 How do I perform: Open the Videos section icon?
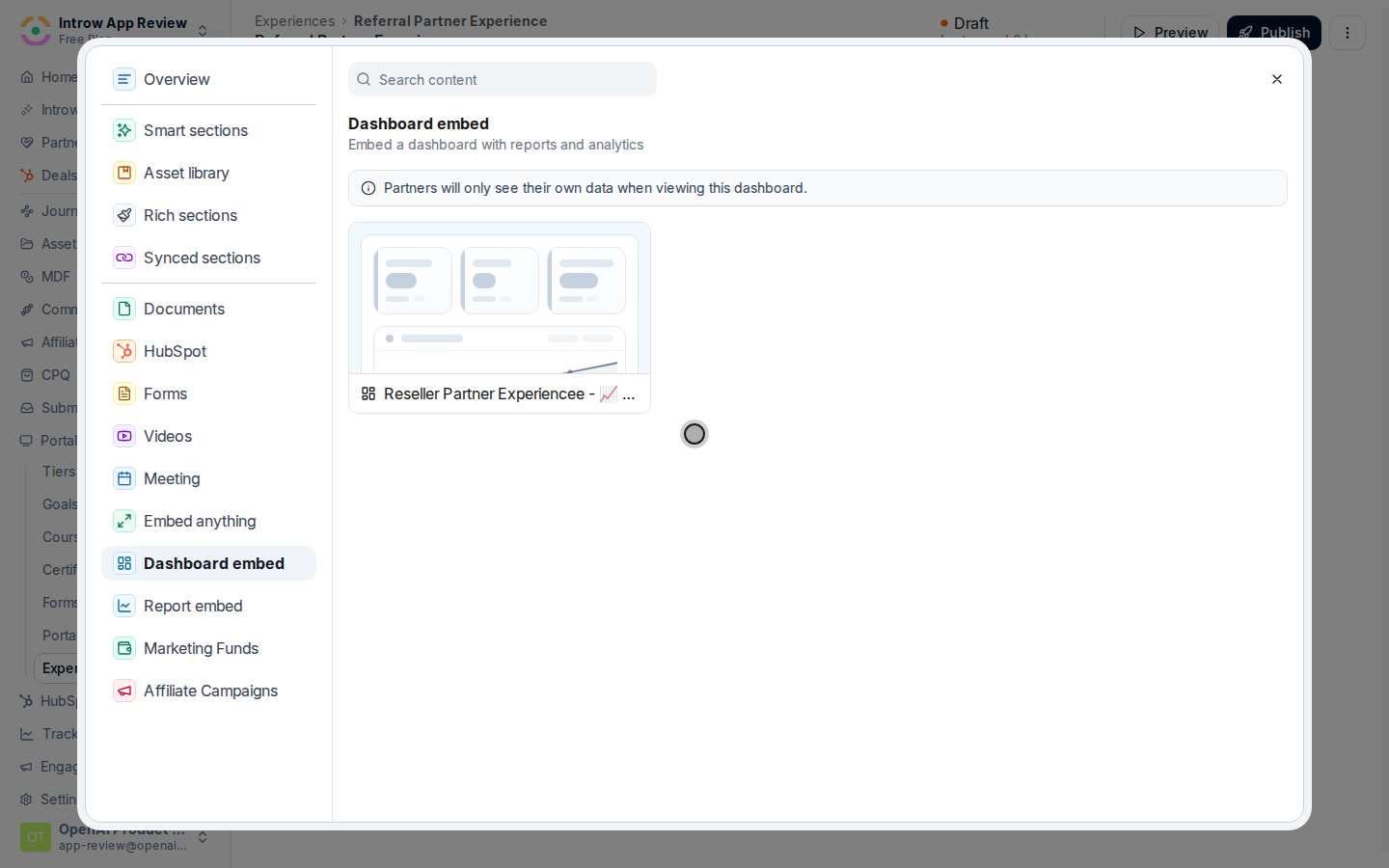pos(124,436)
